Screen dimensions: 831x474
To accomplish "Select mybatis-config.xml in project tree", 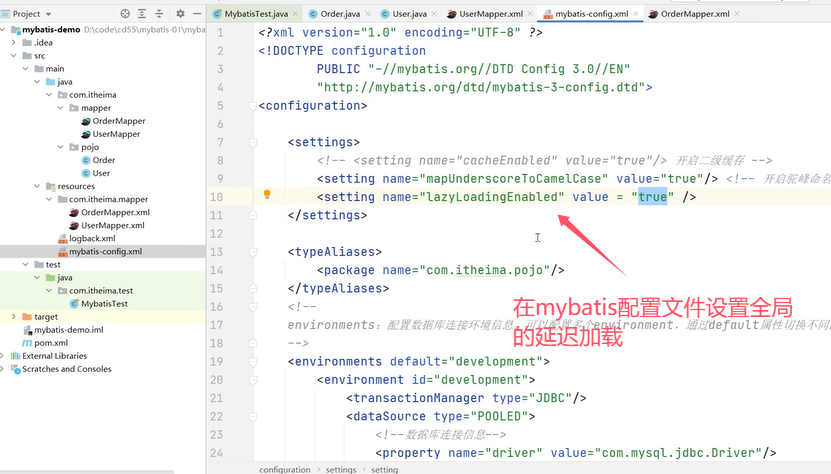I will click(x=105, y=251).
